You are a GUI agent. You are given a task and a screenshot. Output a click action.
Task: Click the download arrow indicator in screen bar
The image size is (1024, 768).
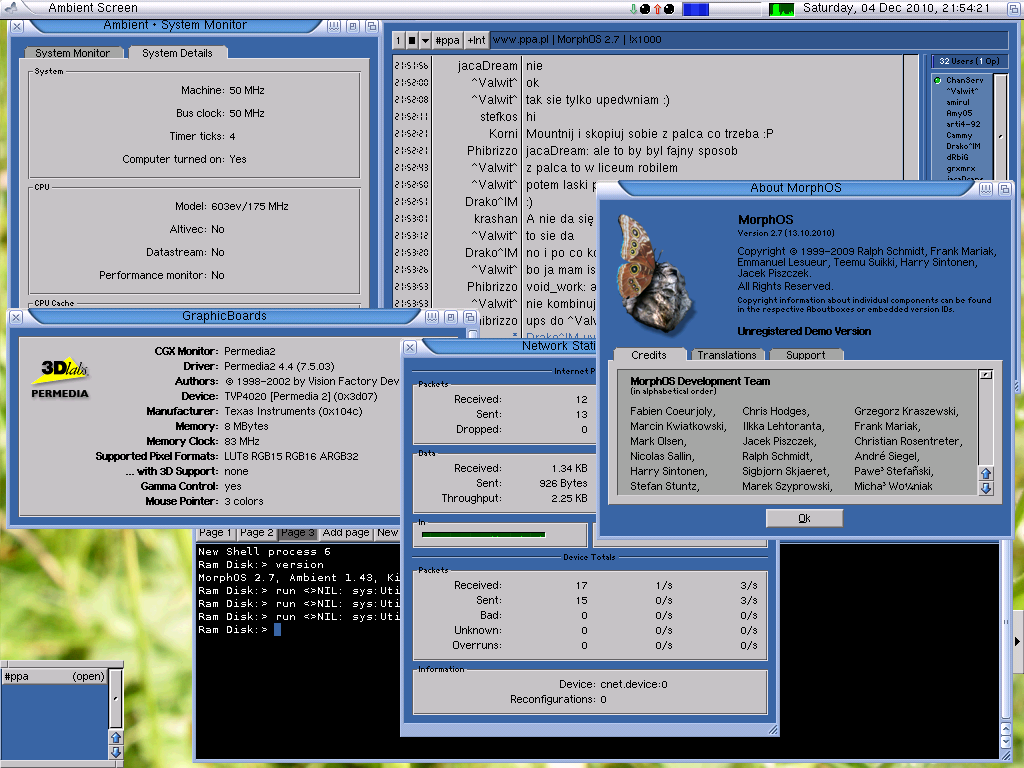coord(633,8)
